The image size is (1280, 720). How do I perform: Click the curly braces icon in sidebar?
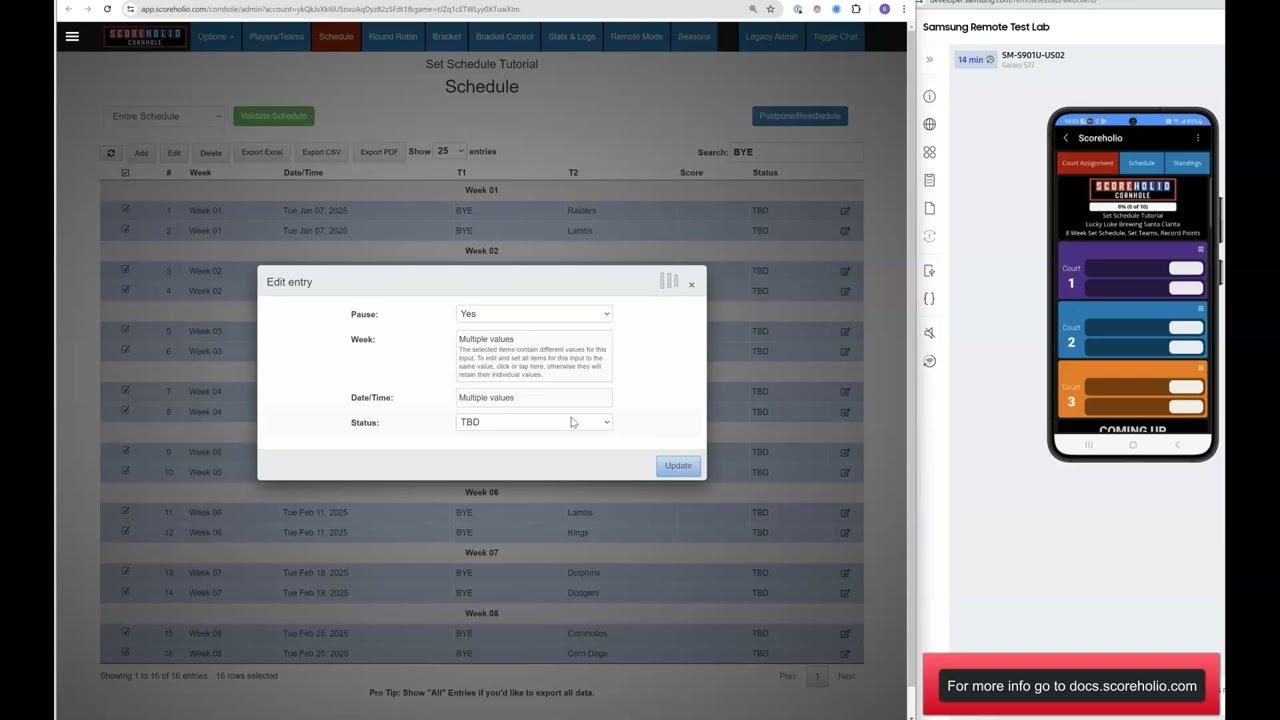click(x=930, y=299)
